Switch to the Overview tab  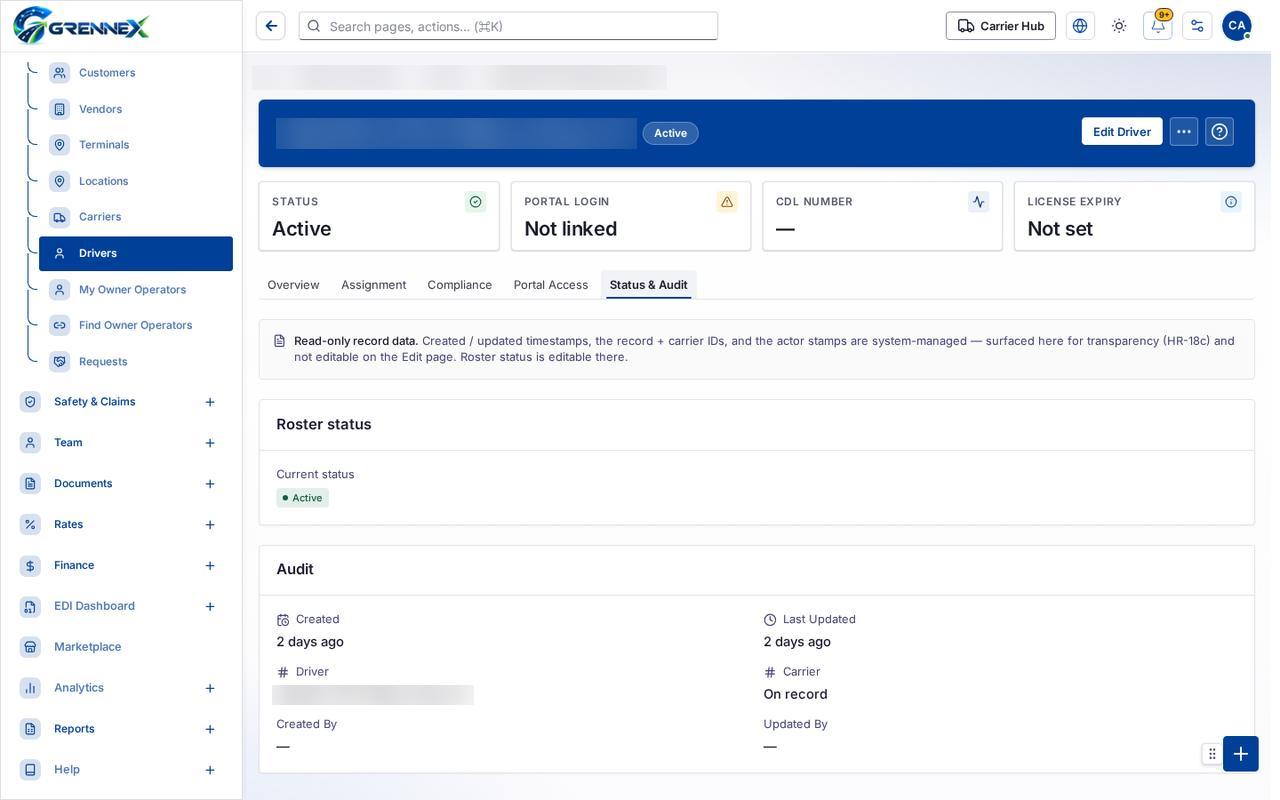[293, 285]
